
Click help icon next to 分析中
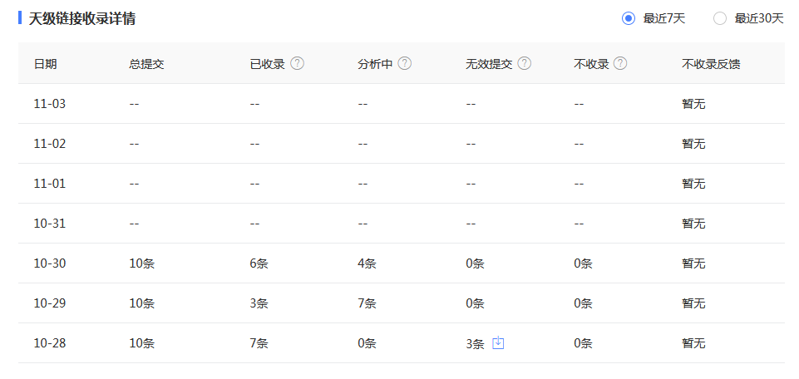[405, 64]
